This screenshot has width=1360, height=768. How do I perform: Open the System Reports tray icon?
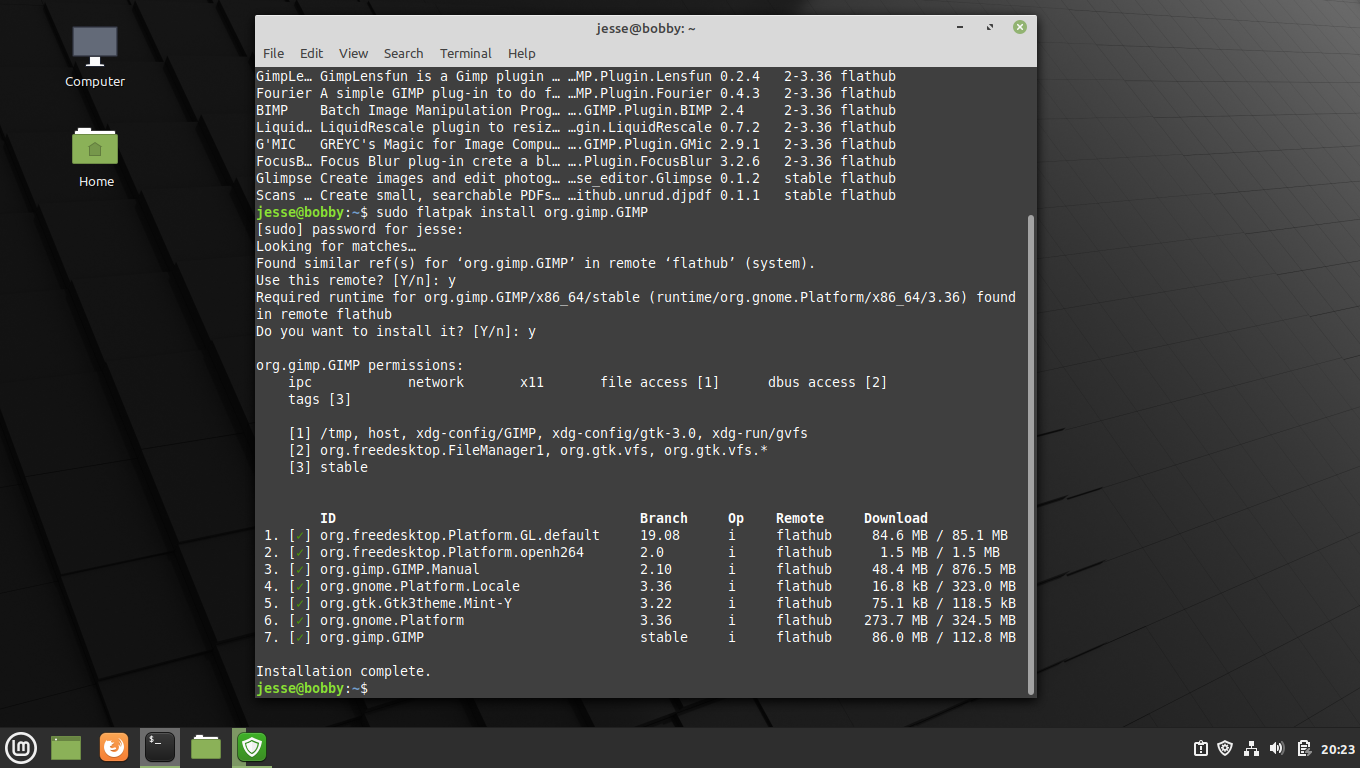tap(1200, 748)
